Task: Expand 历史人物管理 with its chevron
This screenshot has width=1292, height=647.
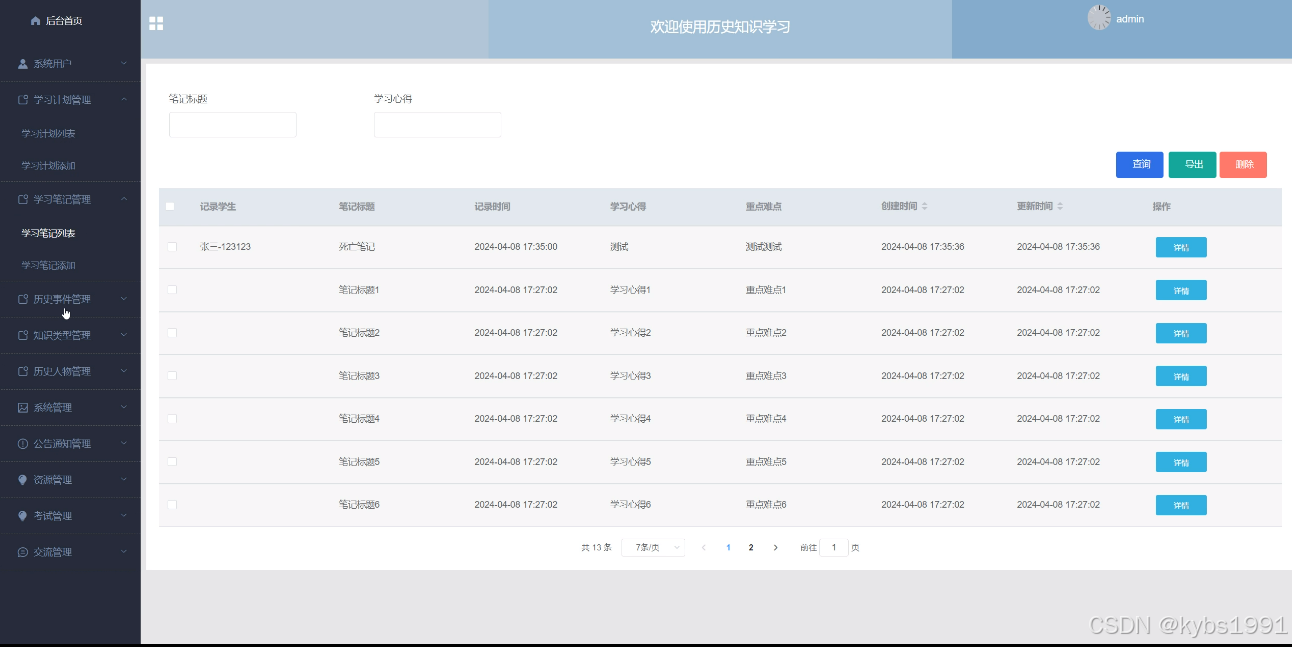Action: [x=123, y=371]
